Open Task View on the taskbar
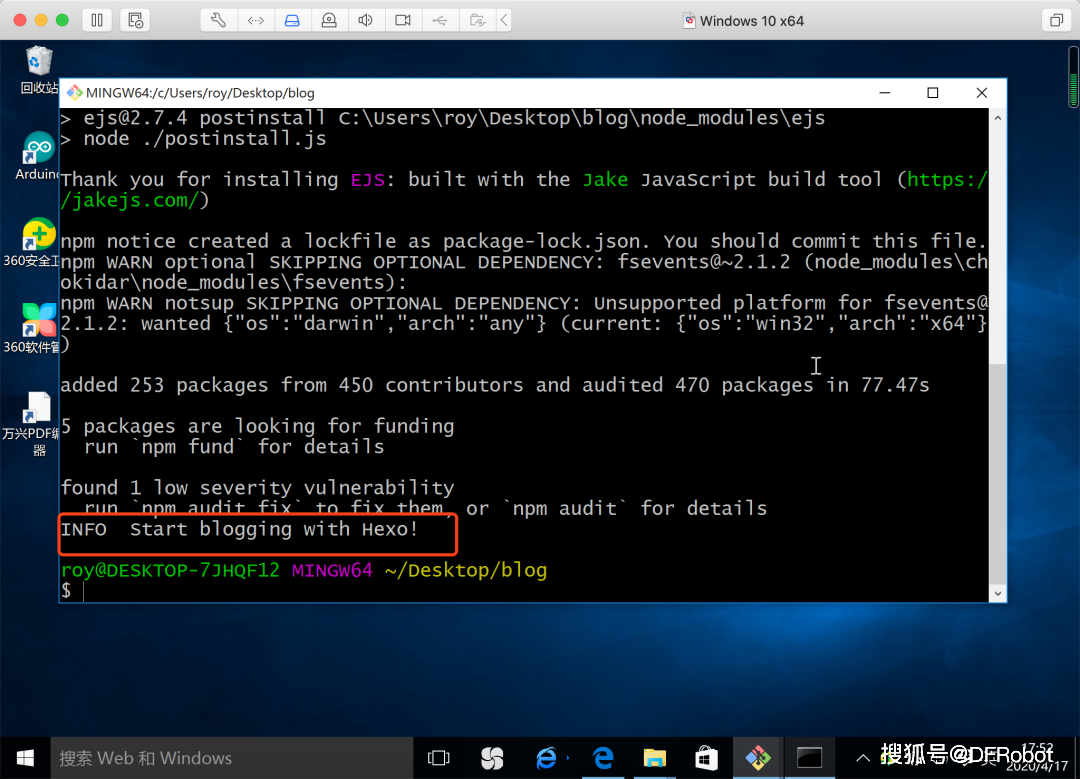 (x=438, y=758)
